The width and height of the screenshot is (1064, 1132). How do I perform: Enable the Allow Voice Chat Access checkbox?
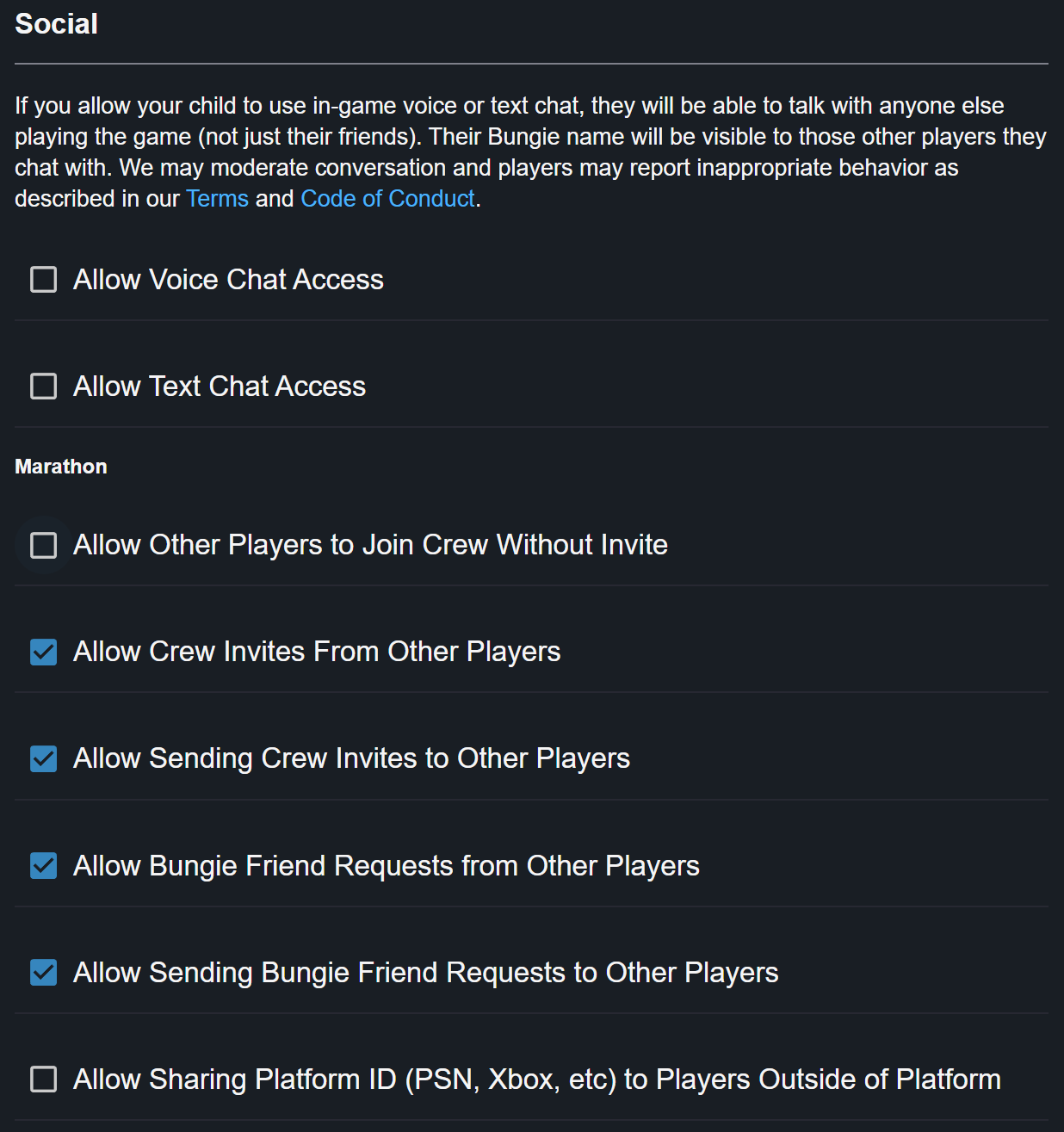point(44,280)
